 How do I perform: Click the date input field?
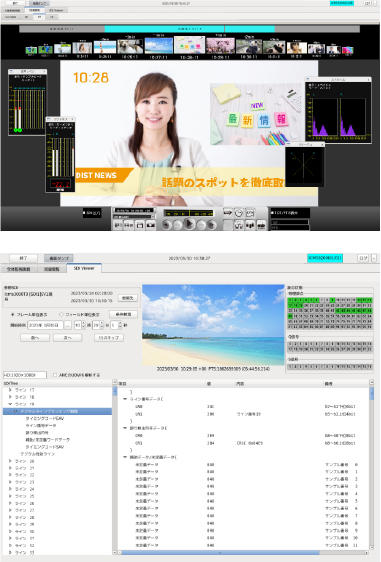(45, 325)
